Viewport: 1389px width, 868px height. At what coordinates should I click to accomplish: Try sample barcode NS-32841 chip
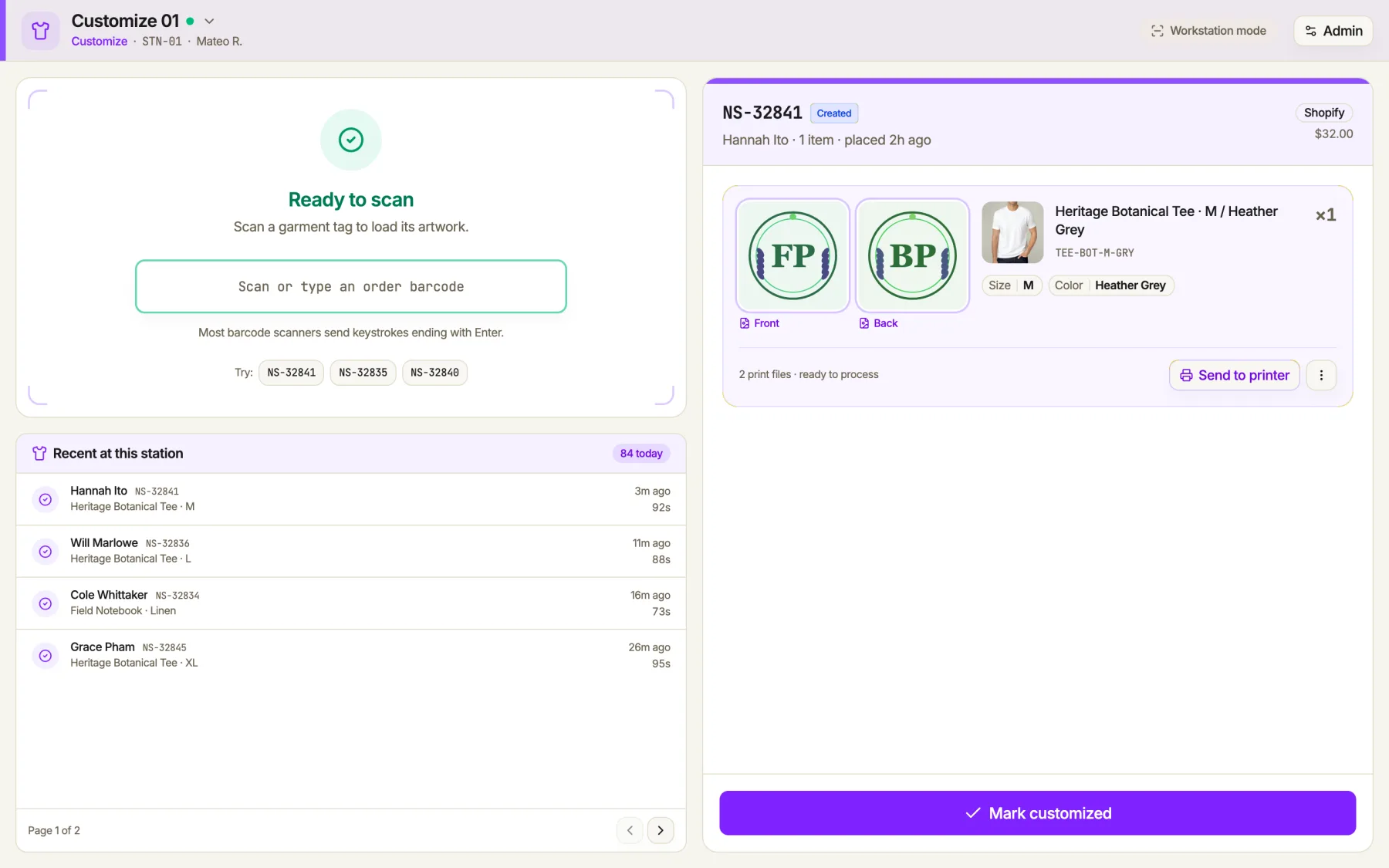[x=291, y=373]
